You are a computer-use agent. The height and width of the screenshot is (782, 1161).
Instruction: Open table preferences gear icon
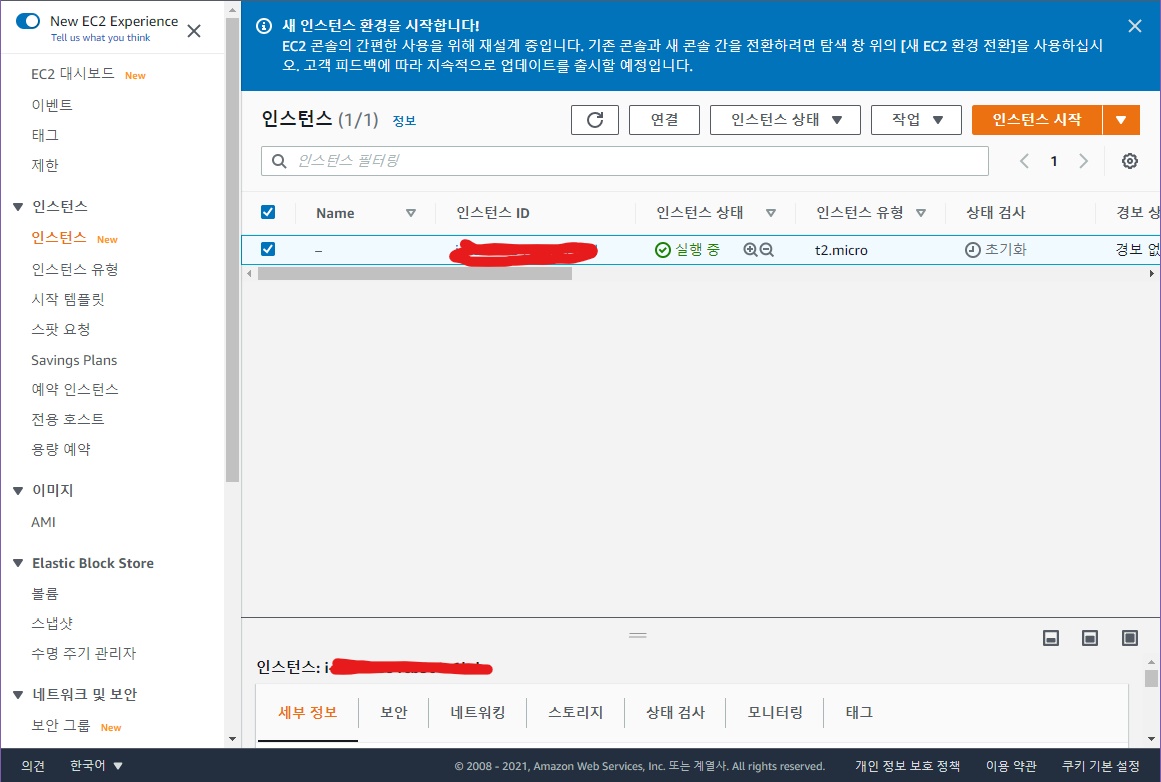[1129, 161]
